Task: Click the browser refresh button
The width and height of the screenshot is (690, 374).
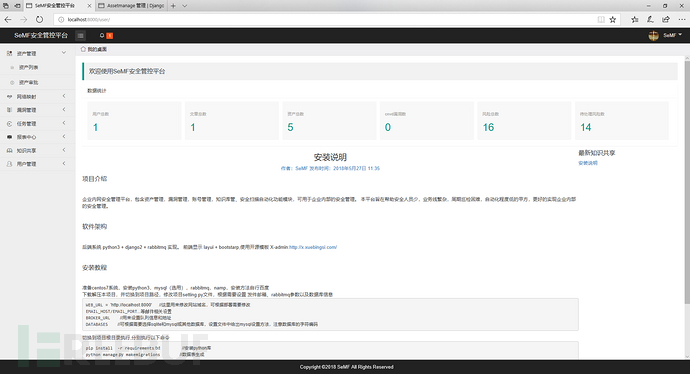Action: (39, 19)
